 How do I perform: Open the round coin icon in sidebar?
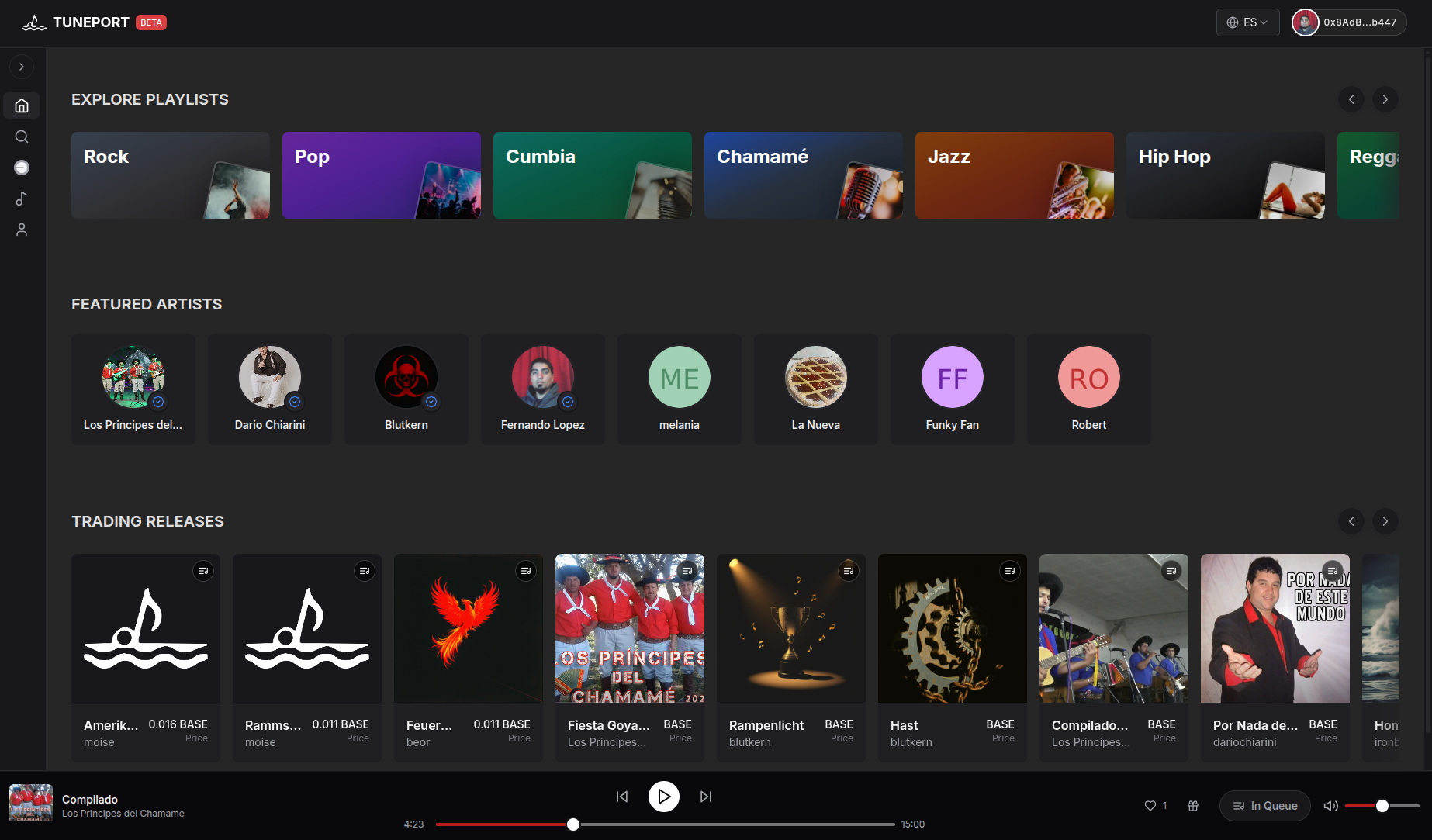coord(22,168)
